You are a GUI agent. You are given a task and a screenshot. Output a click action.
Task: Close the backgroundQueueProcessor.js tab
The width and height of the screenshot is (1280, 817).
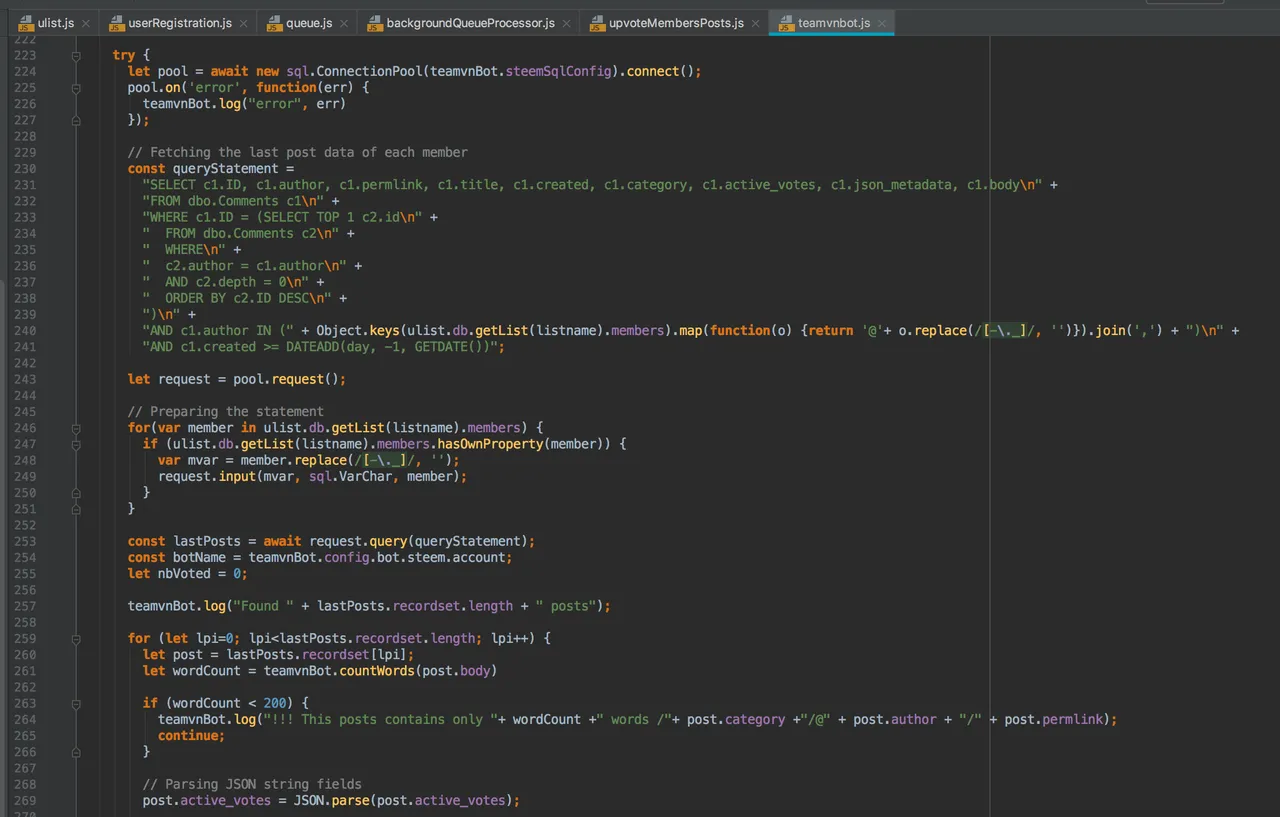[566, 23]
